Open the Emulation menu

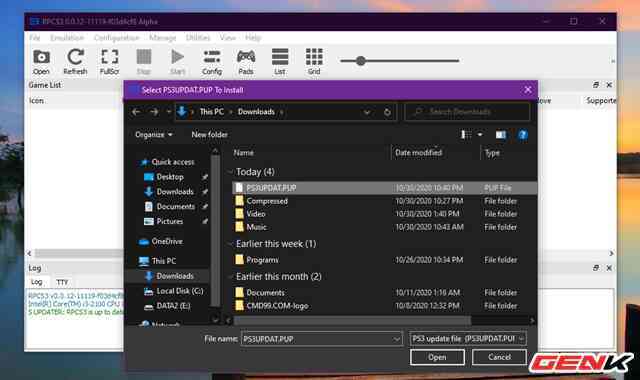click(x=67, y=38)
